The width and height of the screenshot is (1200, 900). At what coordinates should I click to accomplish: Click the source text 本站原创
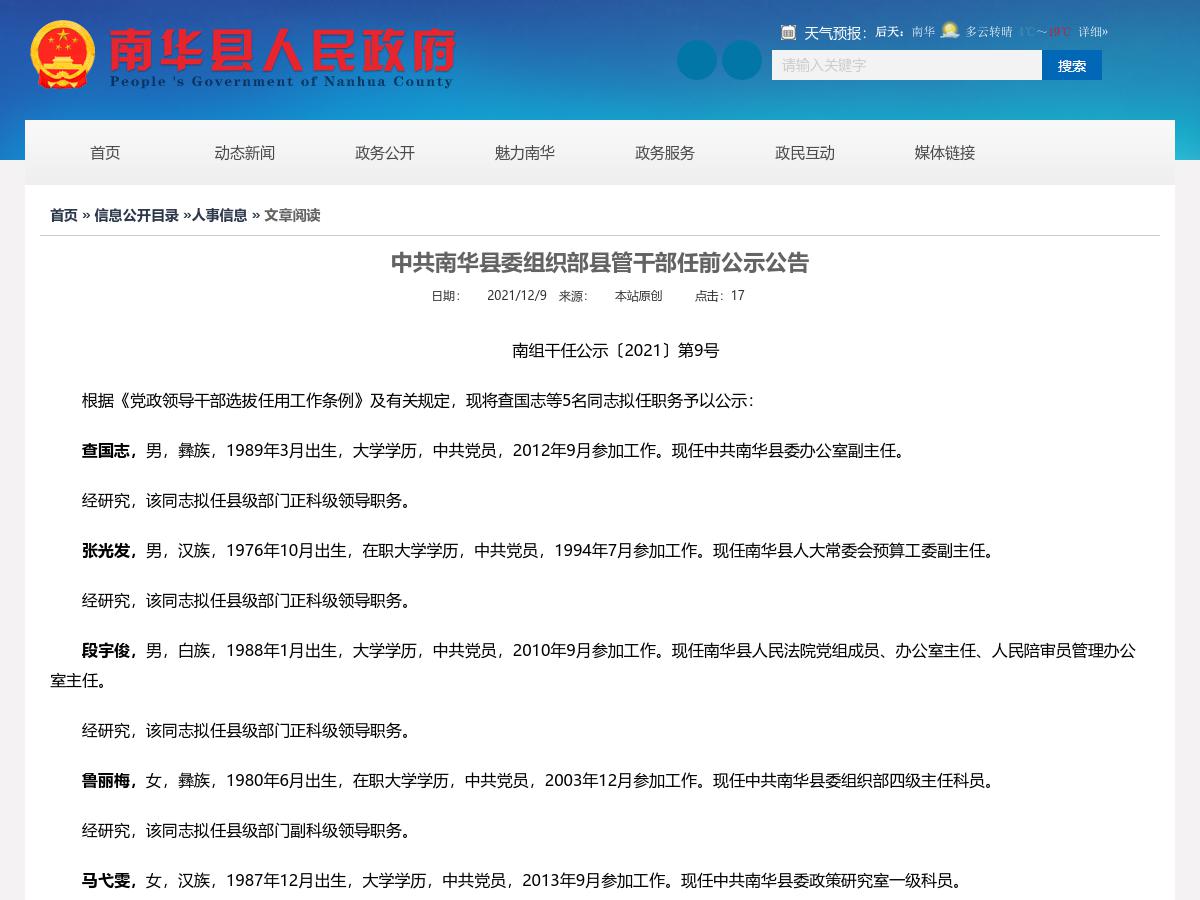click(x=638, y=296)
